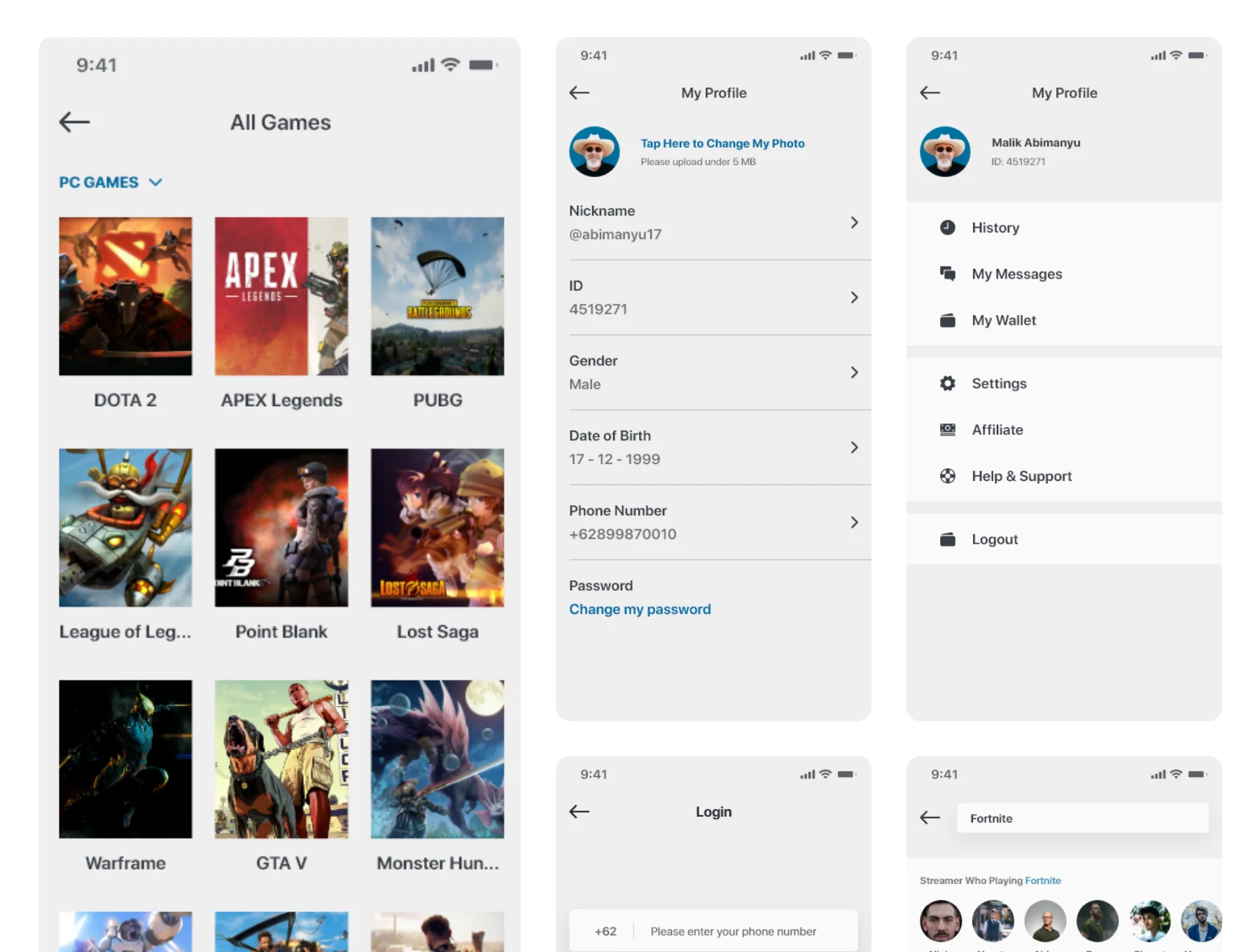Expand the Date of Birth chevron

pos(854,447)
